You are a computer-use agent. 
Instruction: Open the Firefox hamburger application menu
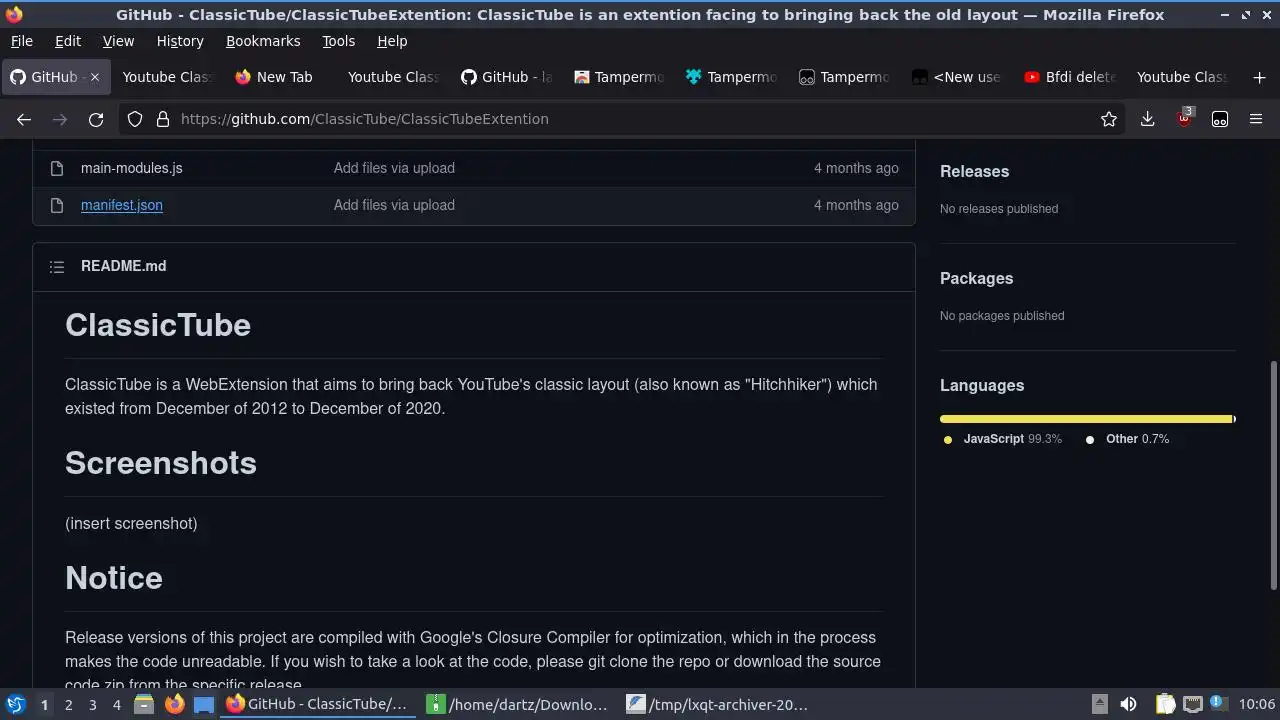pyautogui.click(x=1256, y=119)
